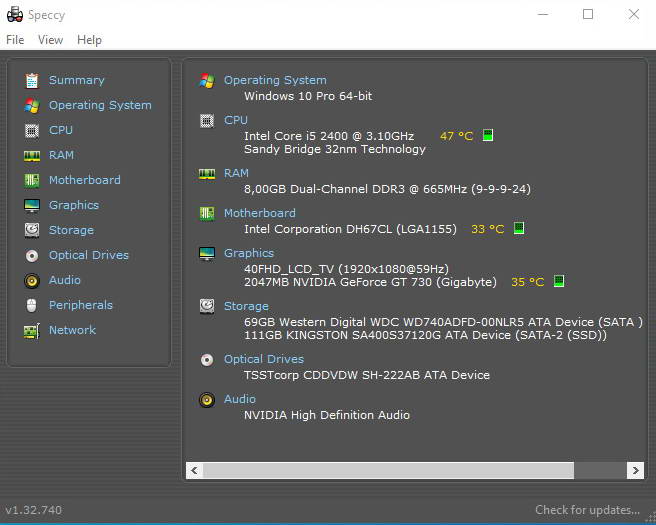The height and width of the screenshot is (525, 656).
Task: Click horizontal scrollbar left arrow
Action: pos(194,470)
